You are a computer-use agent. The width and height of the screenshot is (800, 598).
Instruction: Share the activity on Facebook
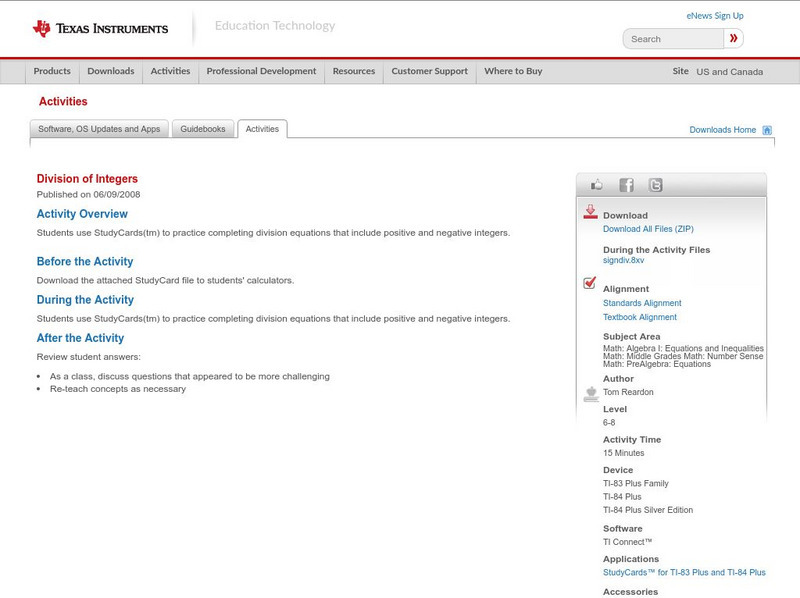click(x=626, y=185)
